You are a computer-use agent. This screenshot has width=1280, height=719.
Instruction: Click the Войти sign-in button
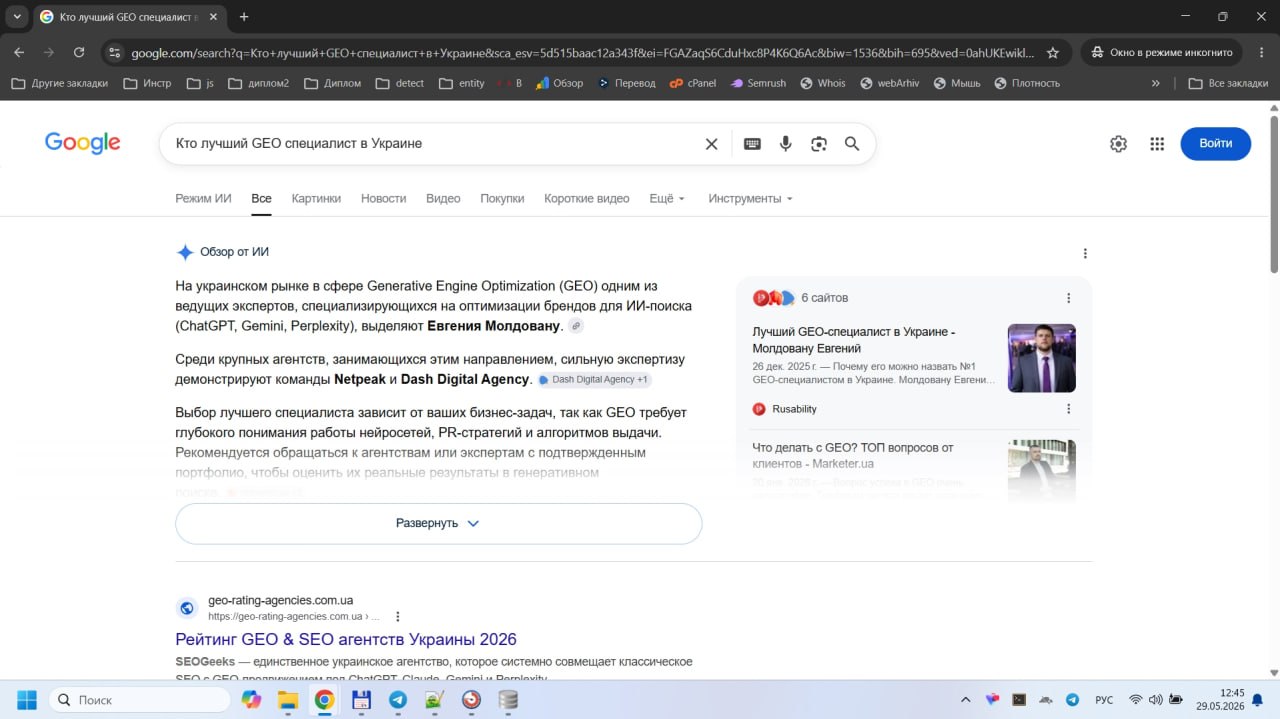1215,144
